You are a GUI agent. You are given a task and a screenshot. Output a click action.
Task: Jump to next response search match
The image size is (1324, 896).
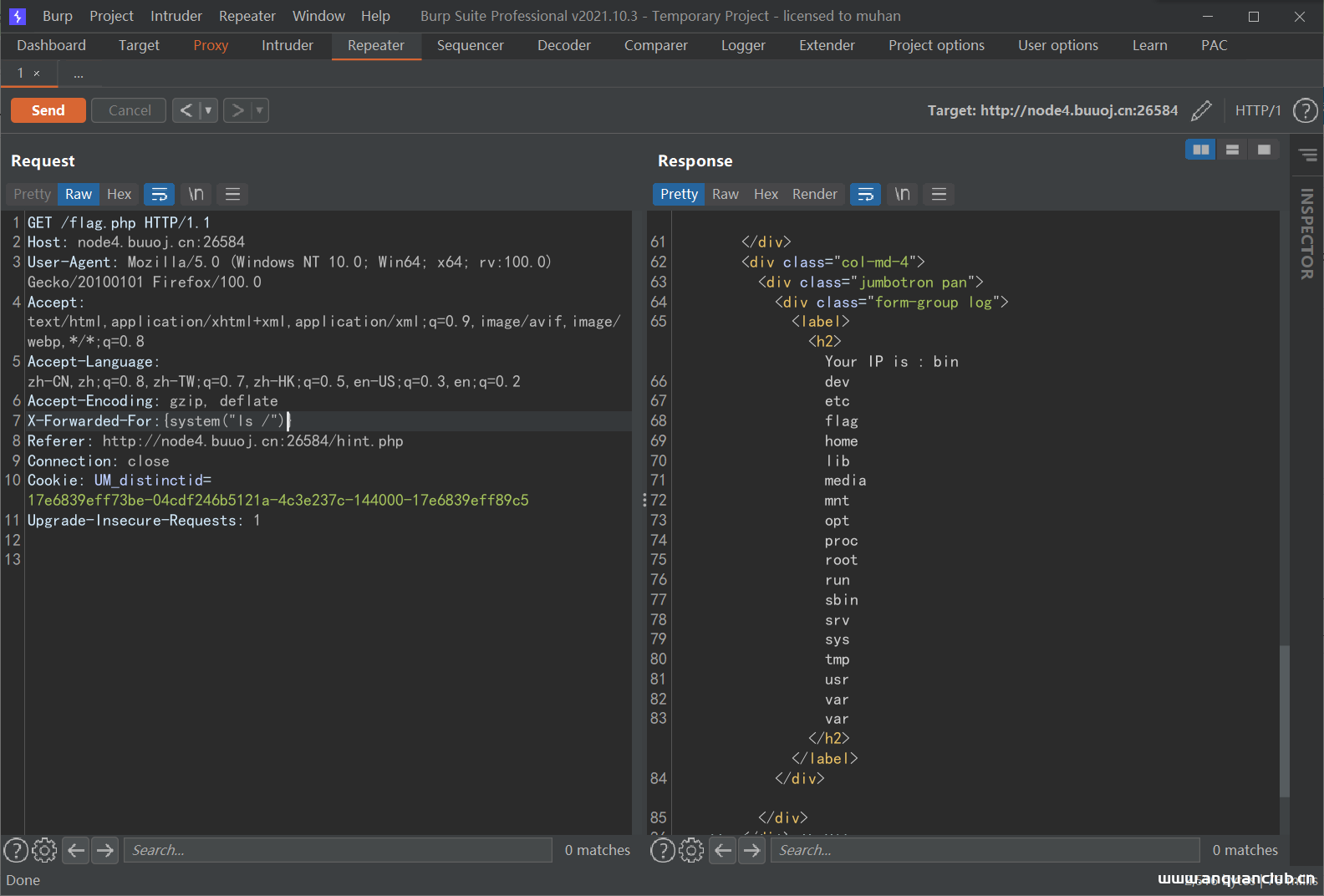pos(752,850)
